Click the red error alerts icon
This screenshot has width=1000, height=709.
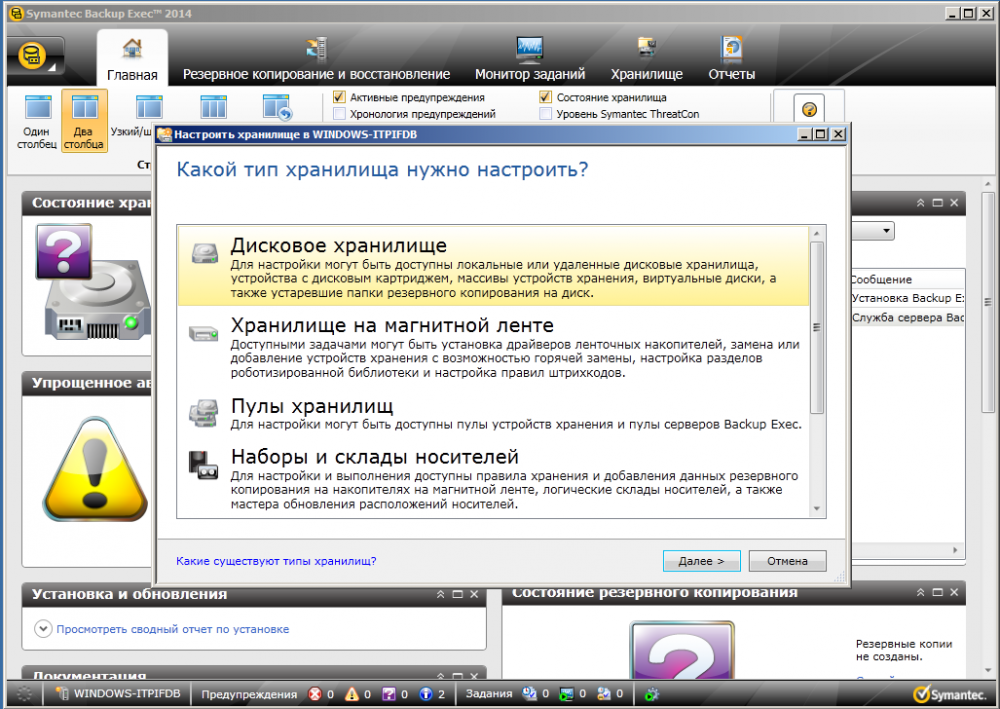pyautogui.click(x=315, y=694)
